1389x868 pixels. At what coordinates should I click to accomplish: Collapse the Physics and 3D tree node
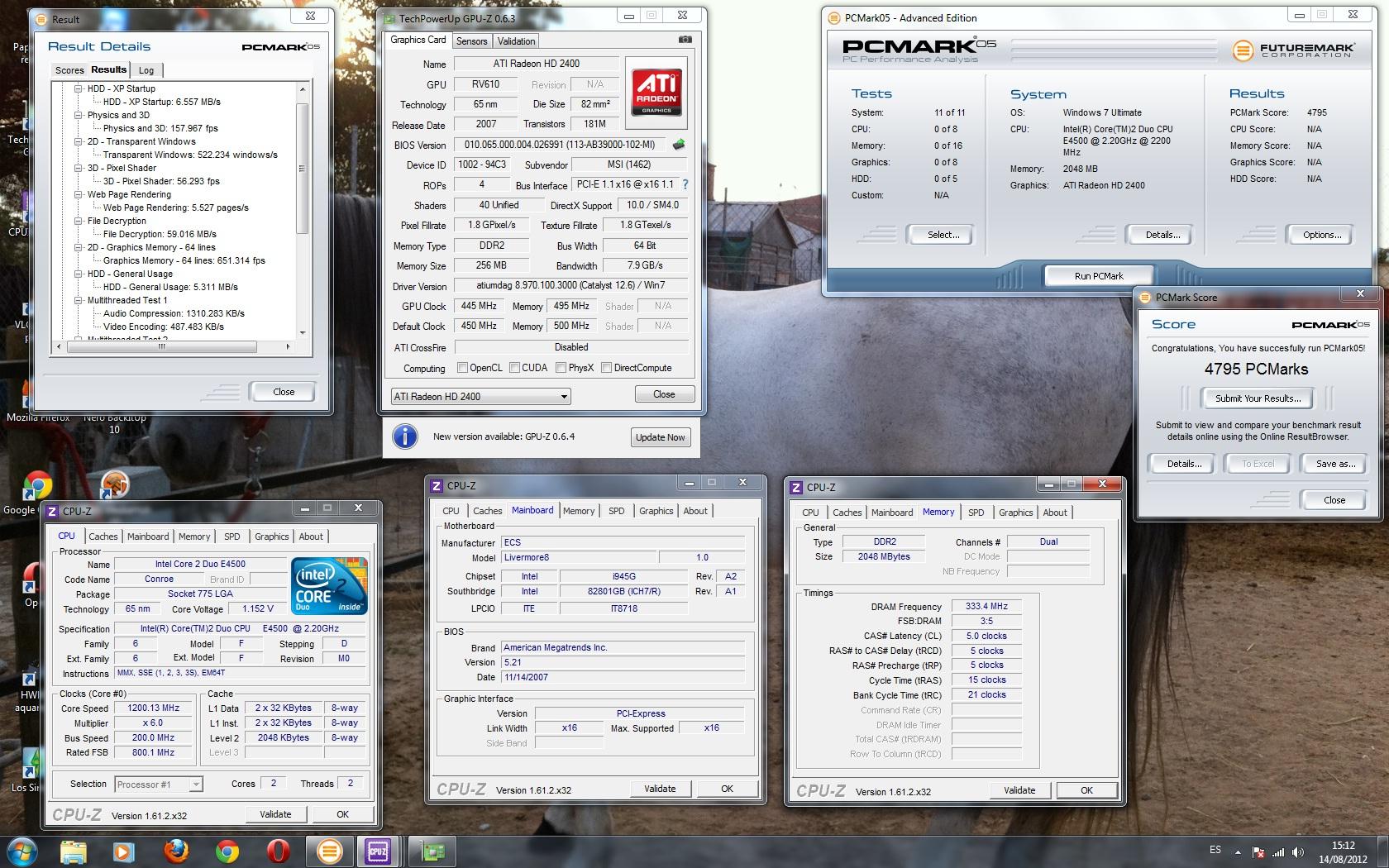click(x=79, y=115)
